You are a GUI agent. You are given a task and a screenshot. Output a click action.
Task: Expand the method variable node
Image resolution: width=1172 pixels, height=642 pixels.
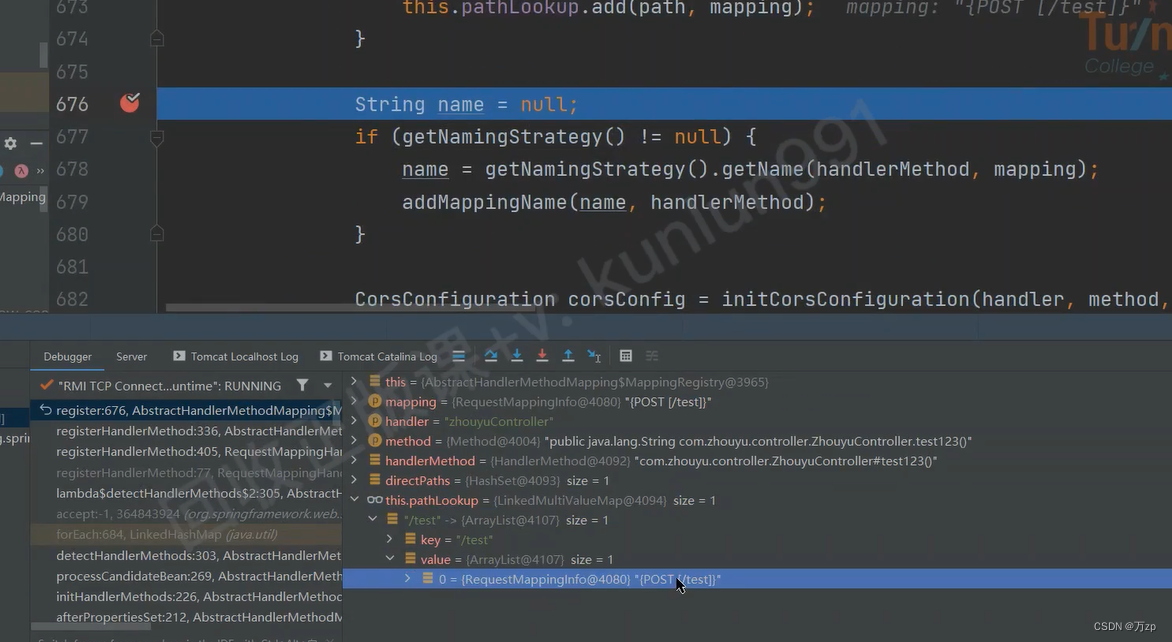coord(354,440)
